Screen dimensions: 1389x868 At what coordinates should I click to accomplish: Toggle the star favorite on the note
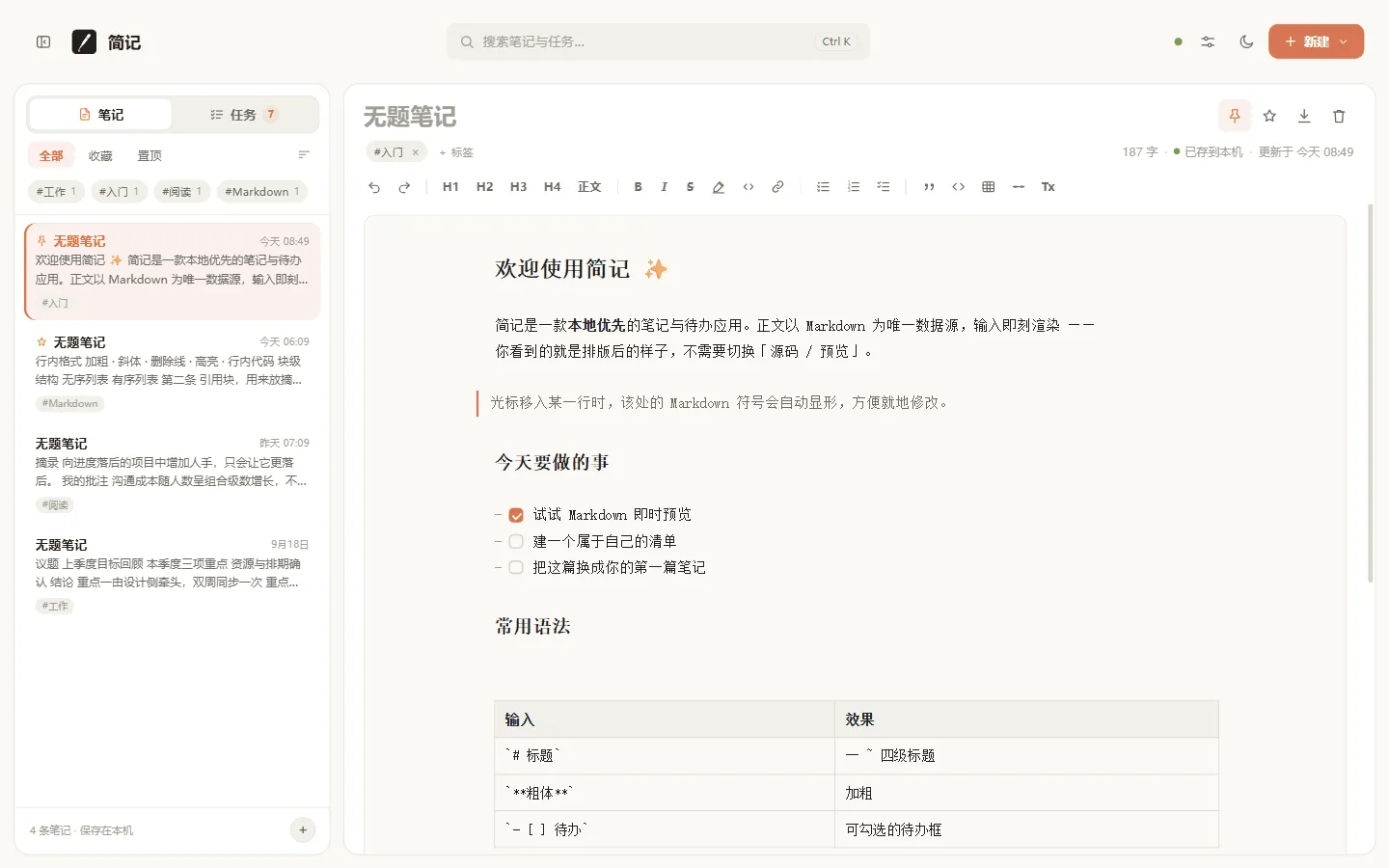point(1269,116)
